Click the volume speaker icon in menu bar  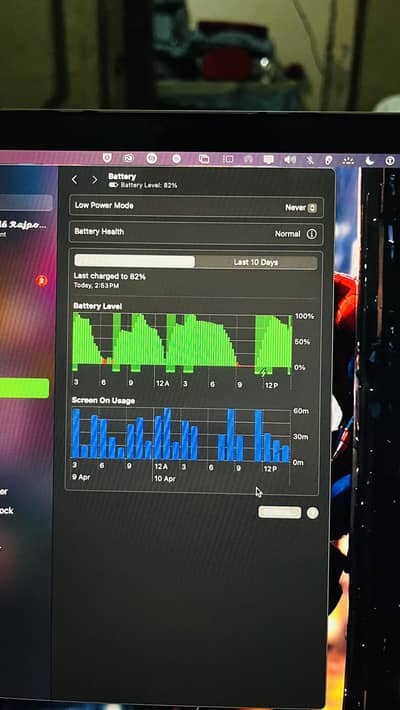click(x=289, y=159)
